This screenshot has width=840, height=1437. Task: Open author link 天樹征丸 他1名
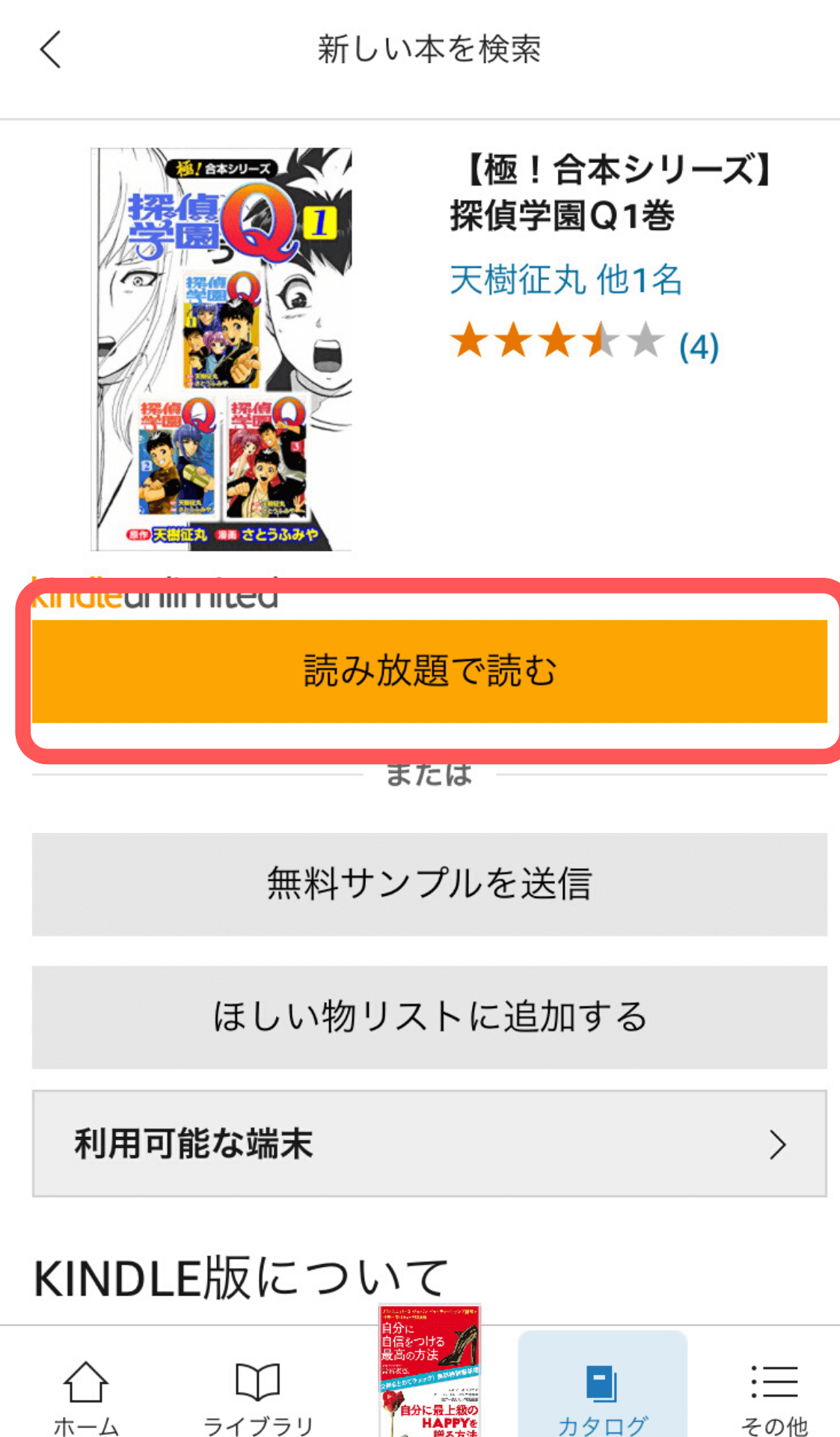tap(566, 281)
